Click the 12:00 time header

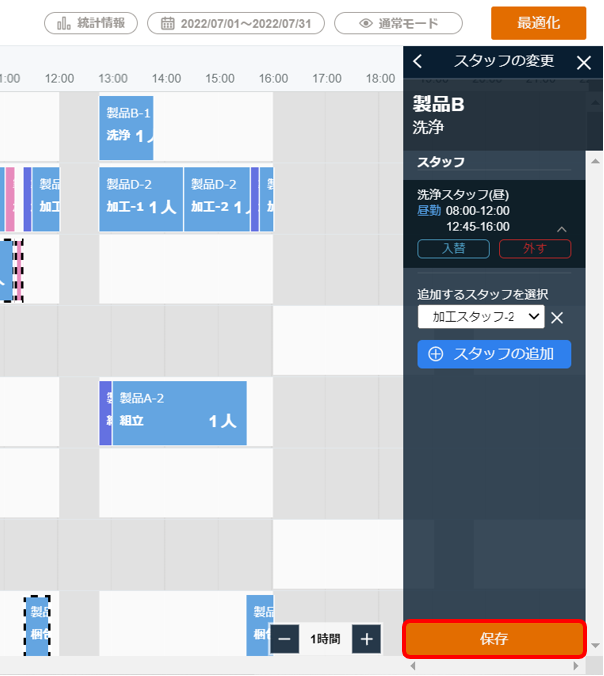(59, 78)
